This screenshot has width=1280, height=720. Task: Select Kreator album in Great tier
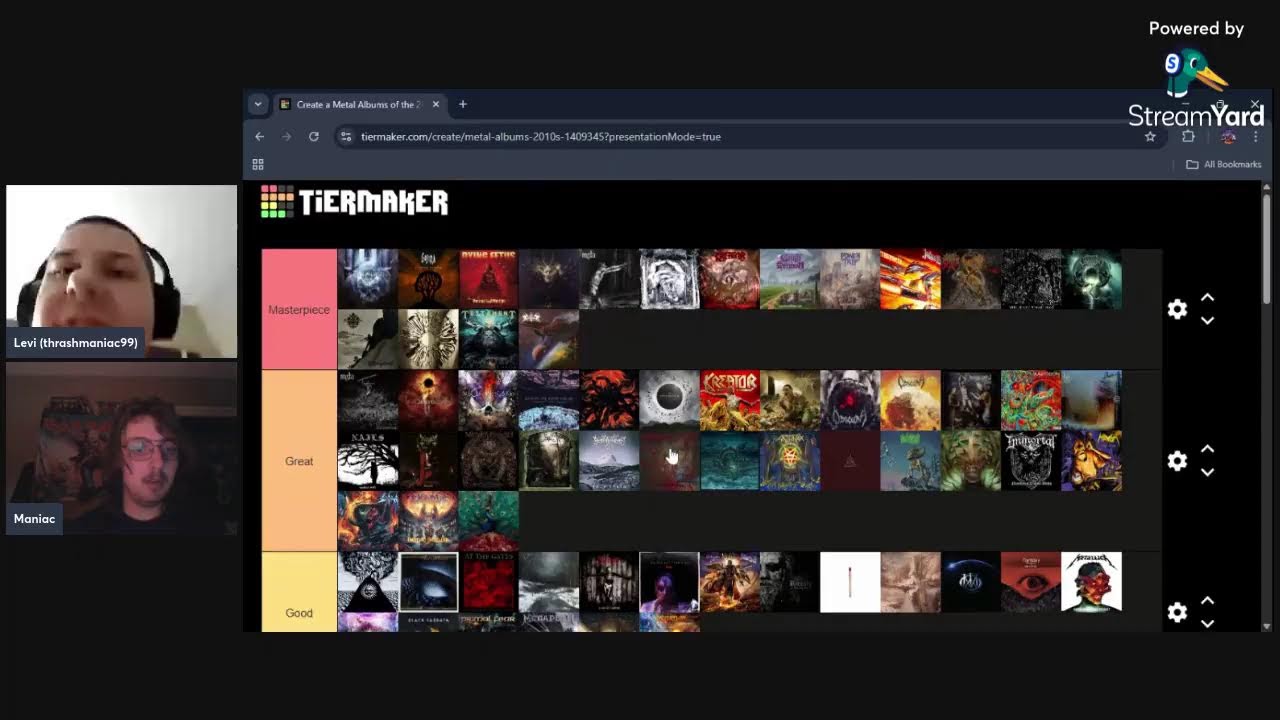click(729, 400)
